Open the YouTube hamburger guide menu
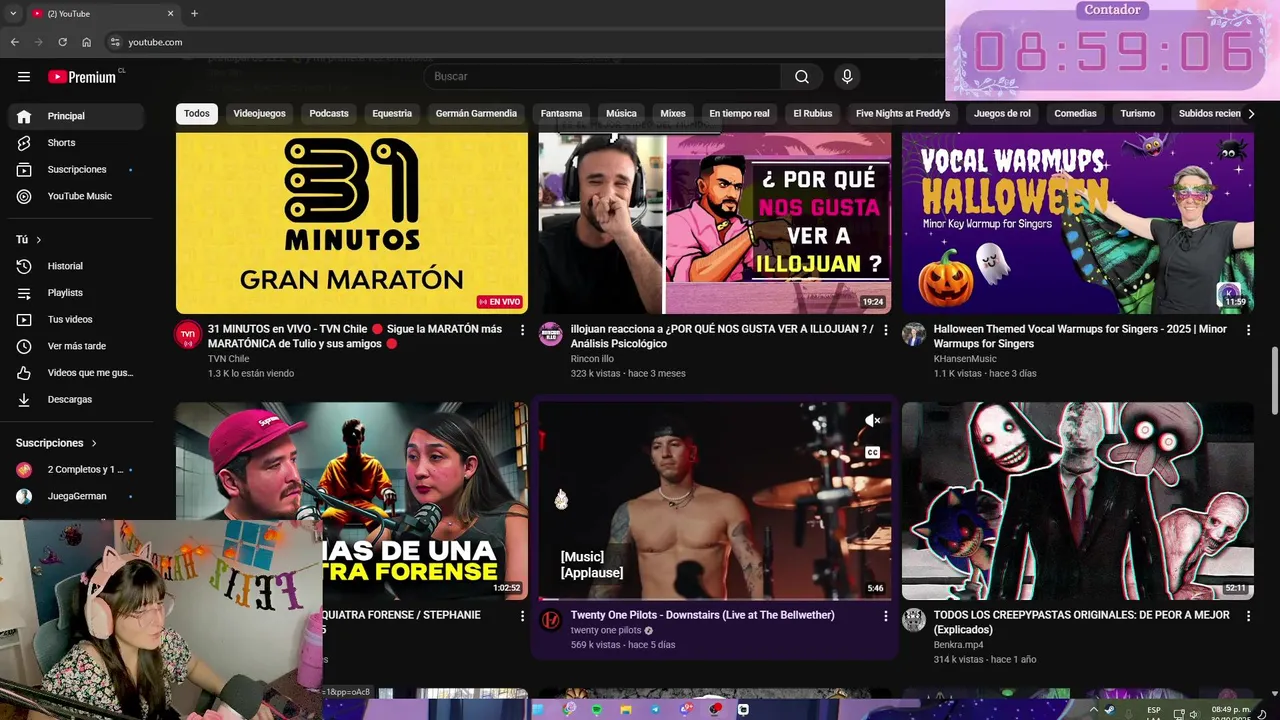The image size is (1280, 720). coord(24,77)
